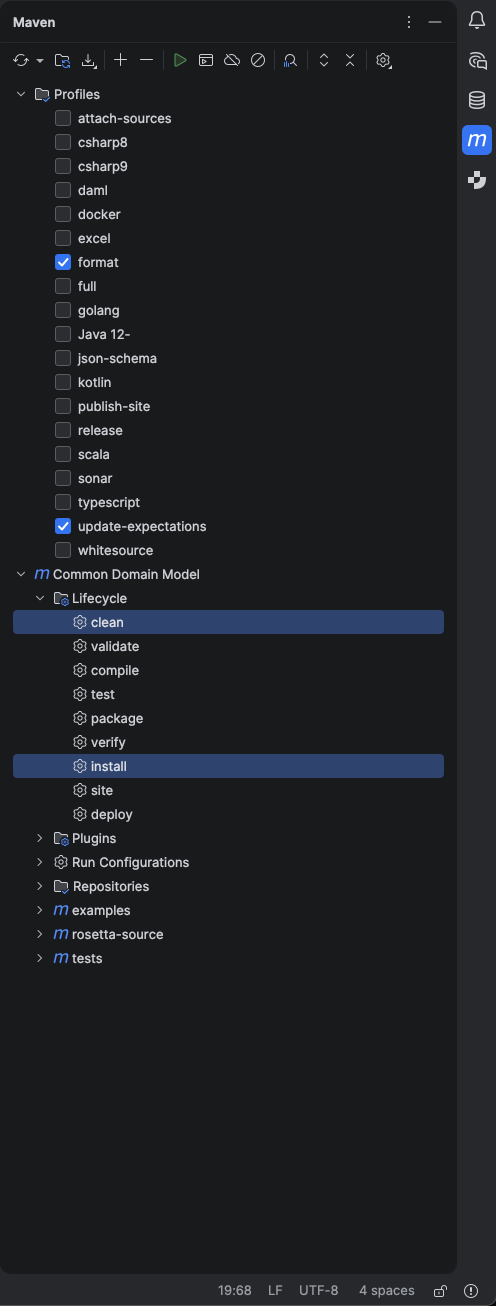Screen dimensions: 496x1306
Task: Enable the whitesource profile checkbox
Action: pos(63,550)
